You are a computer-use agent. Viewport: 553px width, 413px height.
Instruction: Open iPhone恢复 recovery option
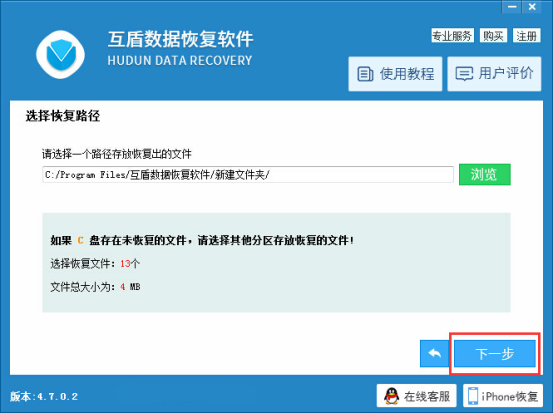(503, 396)
